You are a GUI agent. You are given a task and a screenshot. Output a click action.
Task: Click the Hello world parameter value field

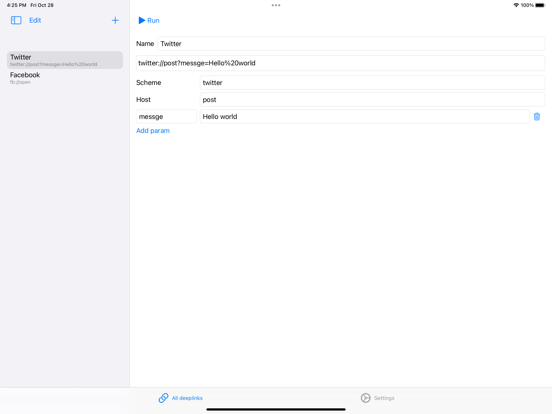[364, 117]
